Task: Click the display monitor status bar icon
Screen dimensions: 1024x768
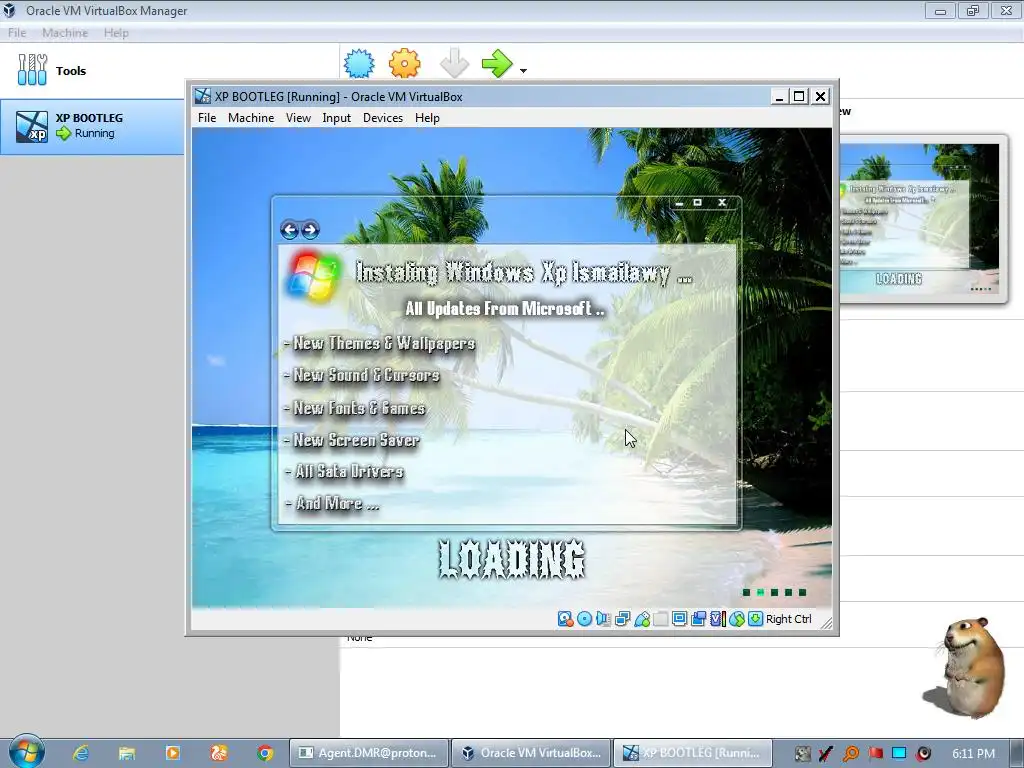Action: (x=679, y=618)
